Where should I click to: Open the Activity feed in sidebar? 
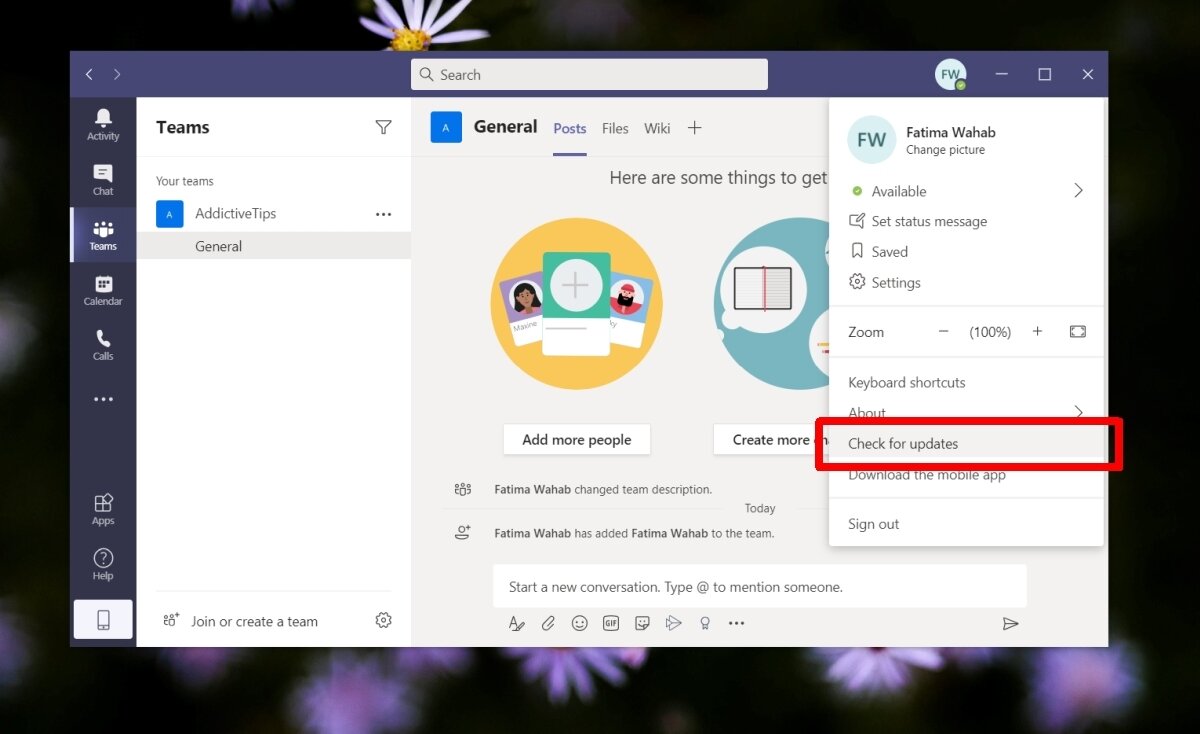click(103, 125)
